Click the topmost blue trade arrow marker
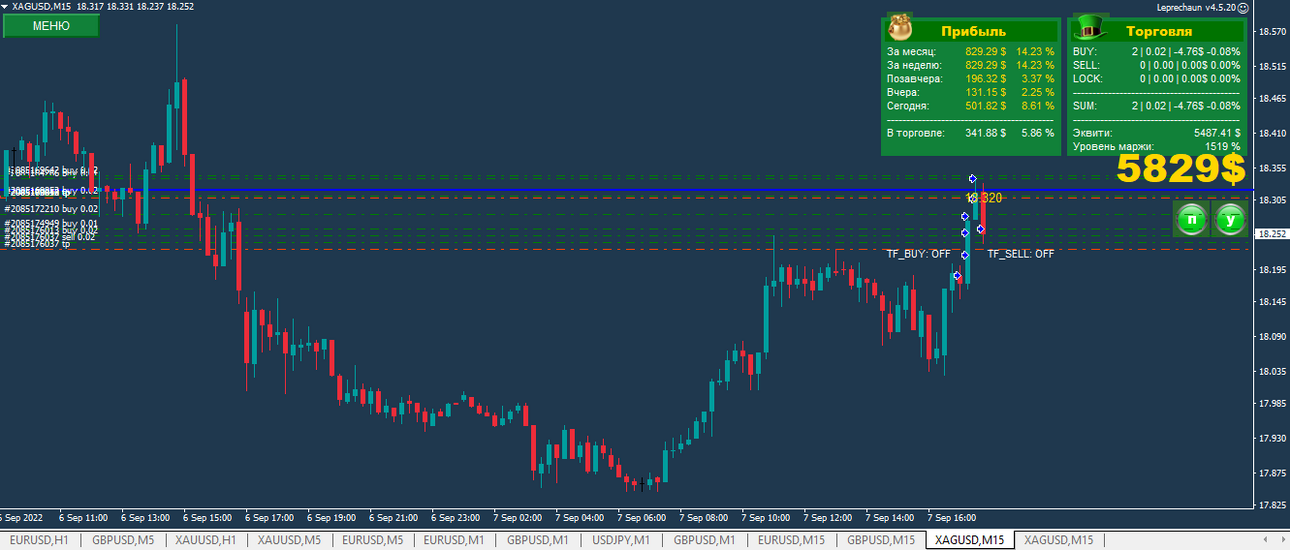The height and width of the screenshot is (550, 1290). [972, 178]
